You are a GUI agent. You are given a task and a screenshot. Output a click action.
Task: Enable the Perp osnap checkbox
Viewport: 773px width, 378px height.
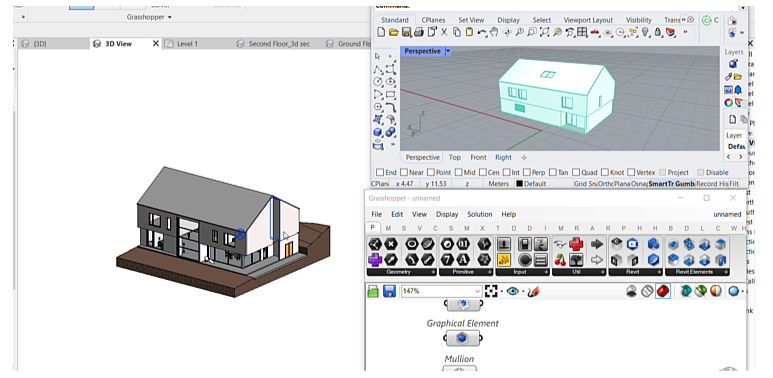coord(527,172)
